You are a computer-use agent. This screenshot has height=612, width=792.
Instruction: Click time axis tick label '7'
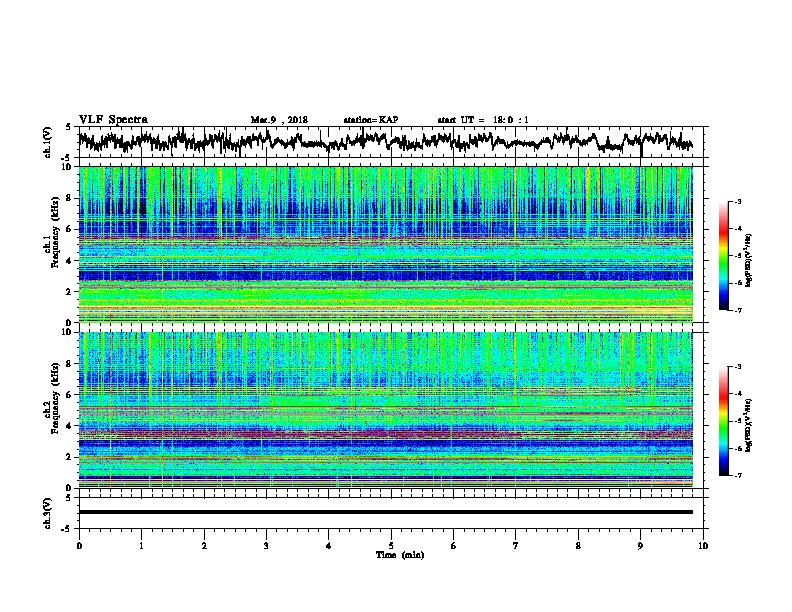pyautogui.click(x=516, y=546)
